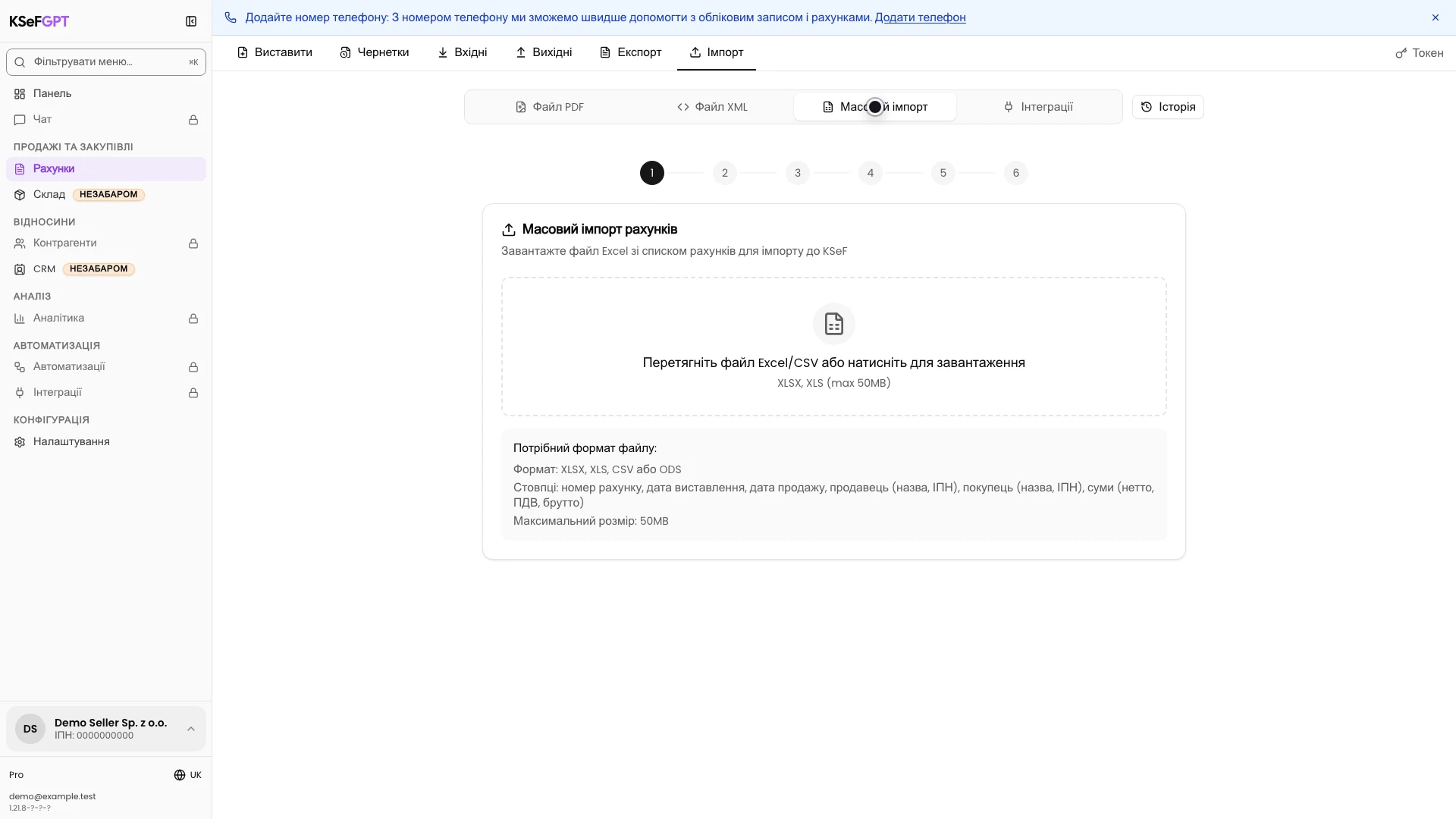
Task: Click the phone icon in the banner
Action: 231,17
